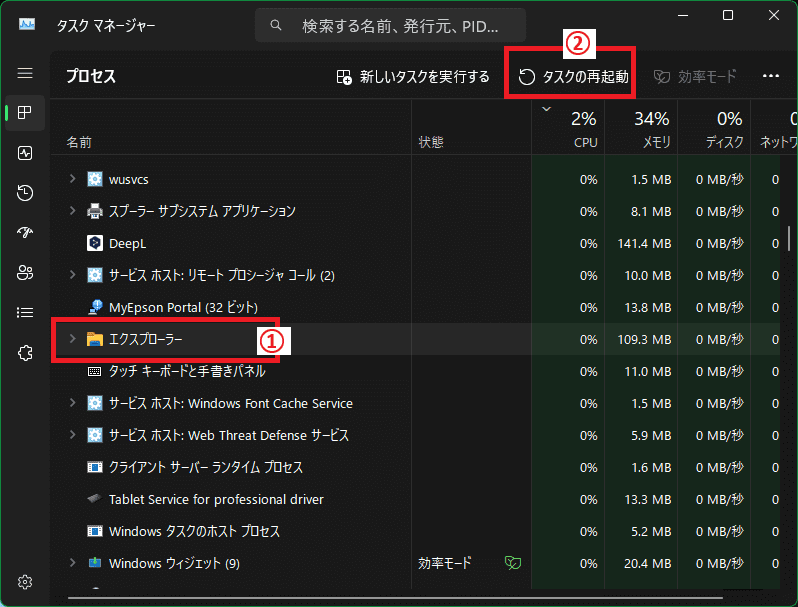Click 新しいタスクを実行する button
Screen dimensions: 798x607
413,76
